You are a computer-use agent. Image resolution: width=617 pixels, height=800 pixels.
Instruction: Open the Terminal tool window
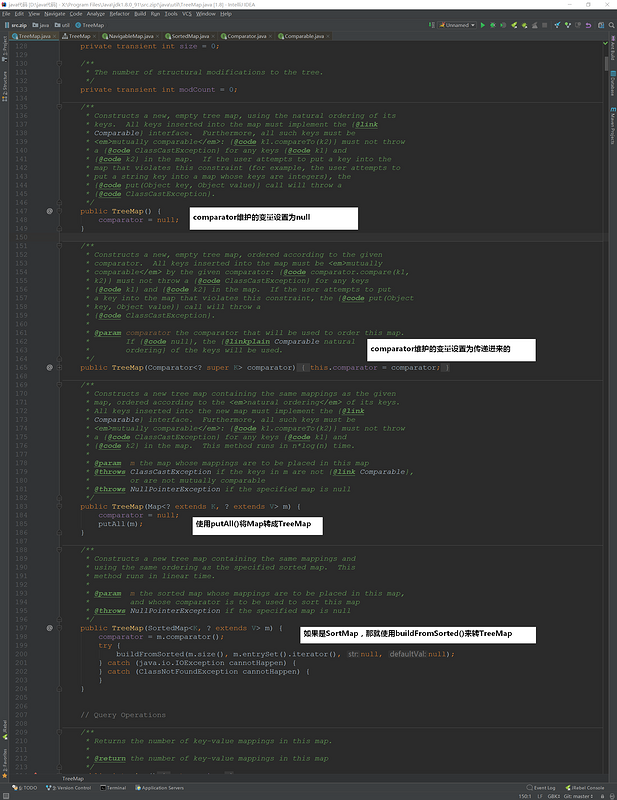113,788
